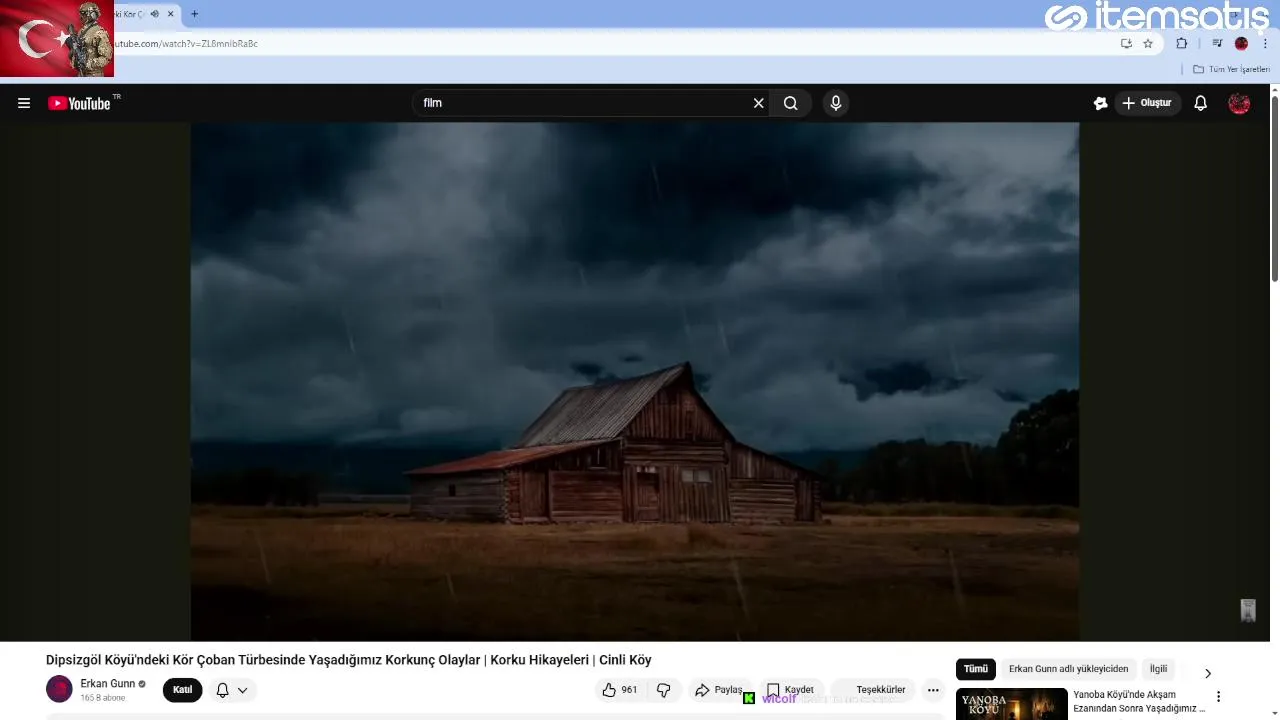
Task: Open Chrome media control icon
Action: coord(1217,43)
